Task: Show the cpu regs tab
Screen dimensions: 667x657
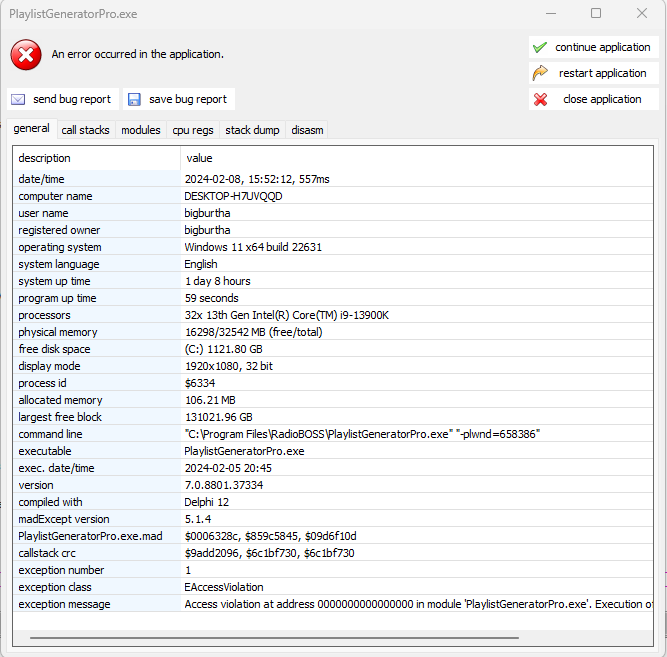Action: (192, 130)
